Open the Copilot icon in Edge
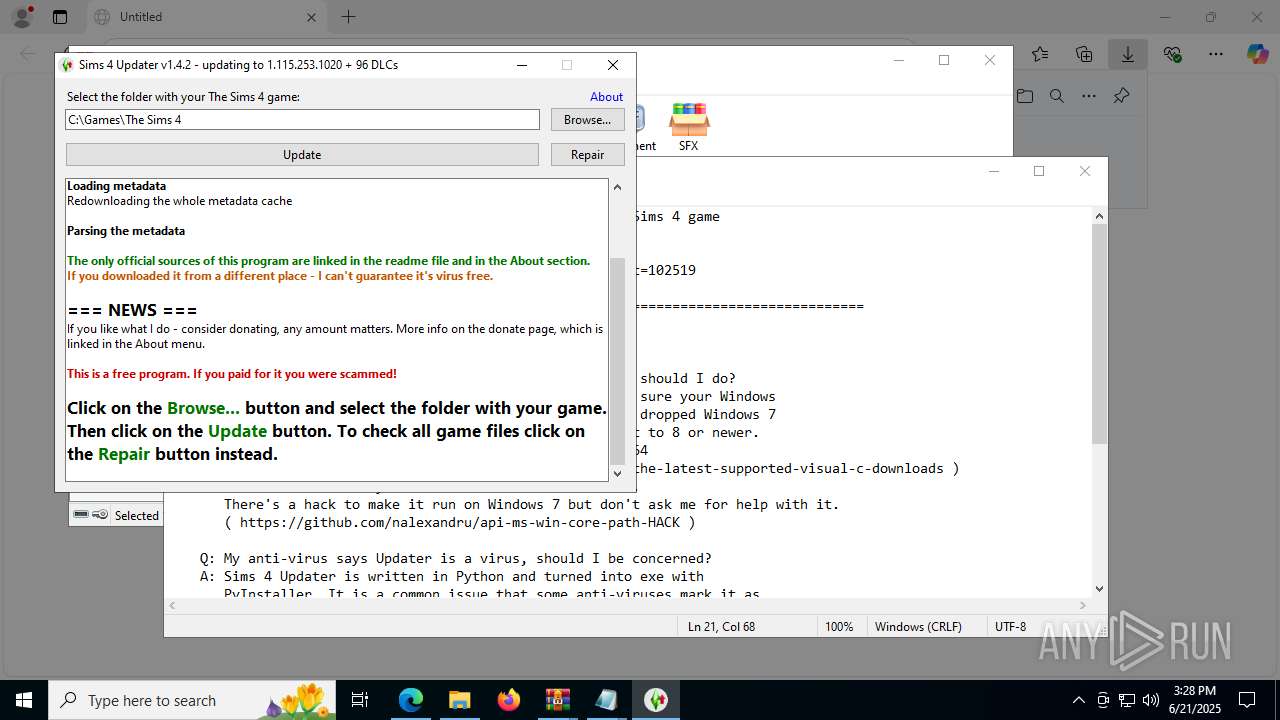The height and width of the screenshot is (720, 1280). [x=1258, y=54]
